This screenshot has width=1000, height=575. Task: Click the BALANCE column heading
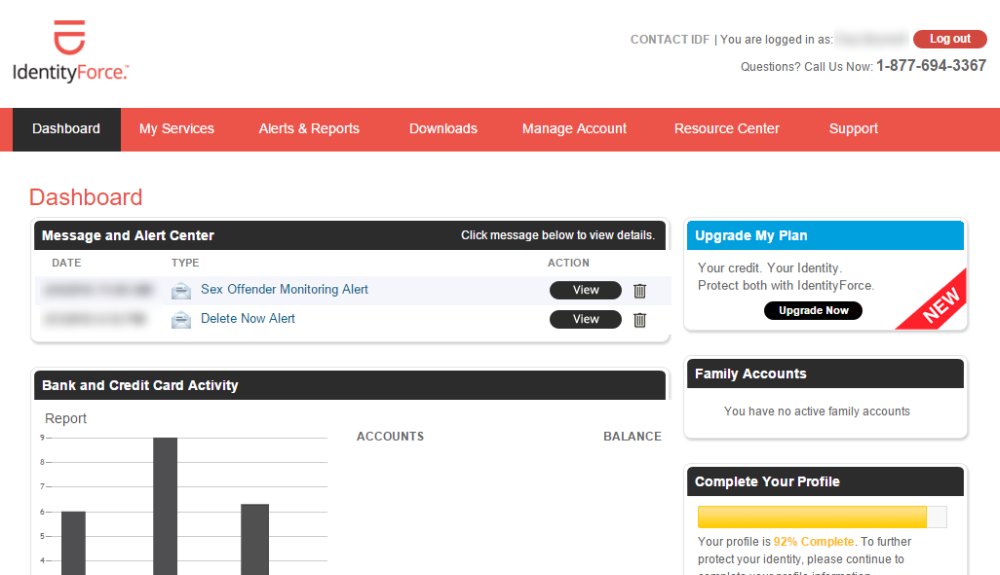[632, 437]
